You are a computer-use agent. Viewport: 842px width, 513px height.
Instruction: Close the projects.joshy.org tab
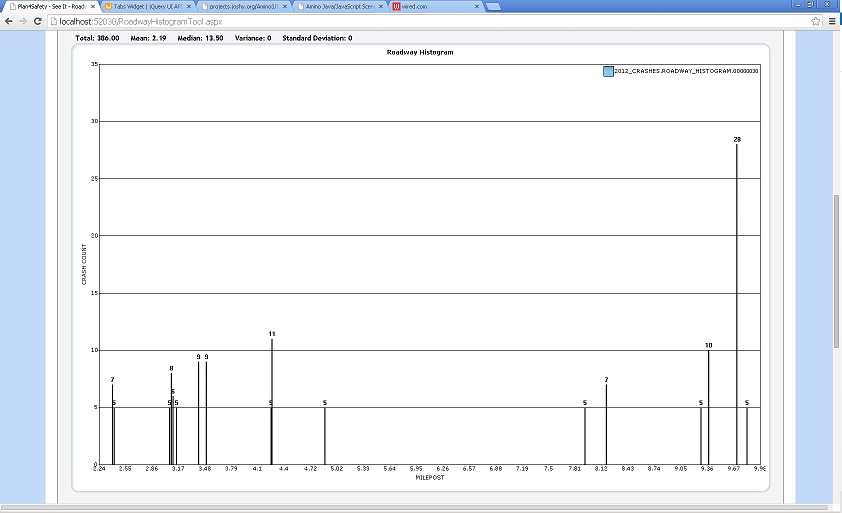point(285,6)
